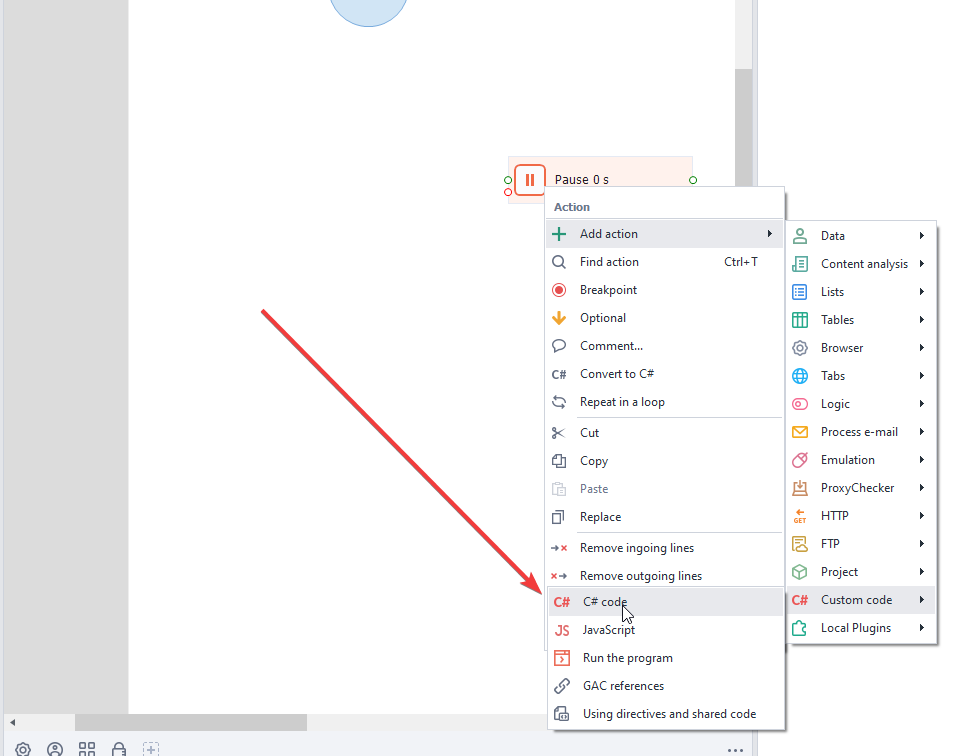
Task: Click the green plus Add action icon
Action: click(x=559, y=234)
